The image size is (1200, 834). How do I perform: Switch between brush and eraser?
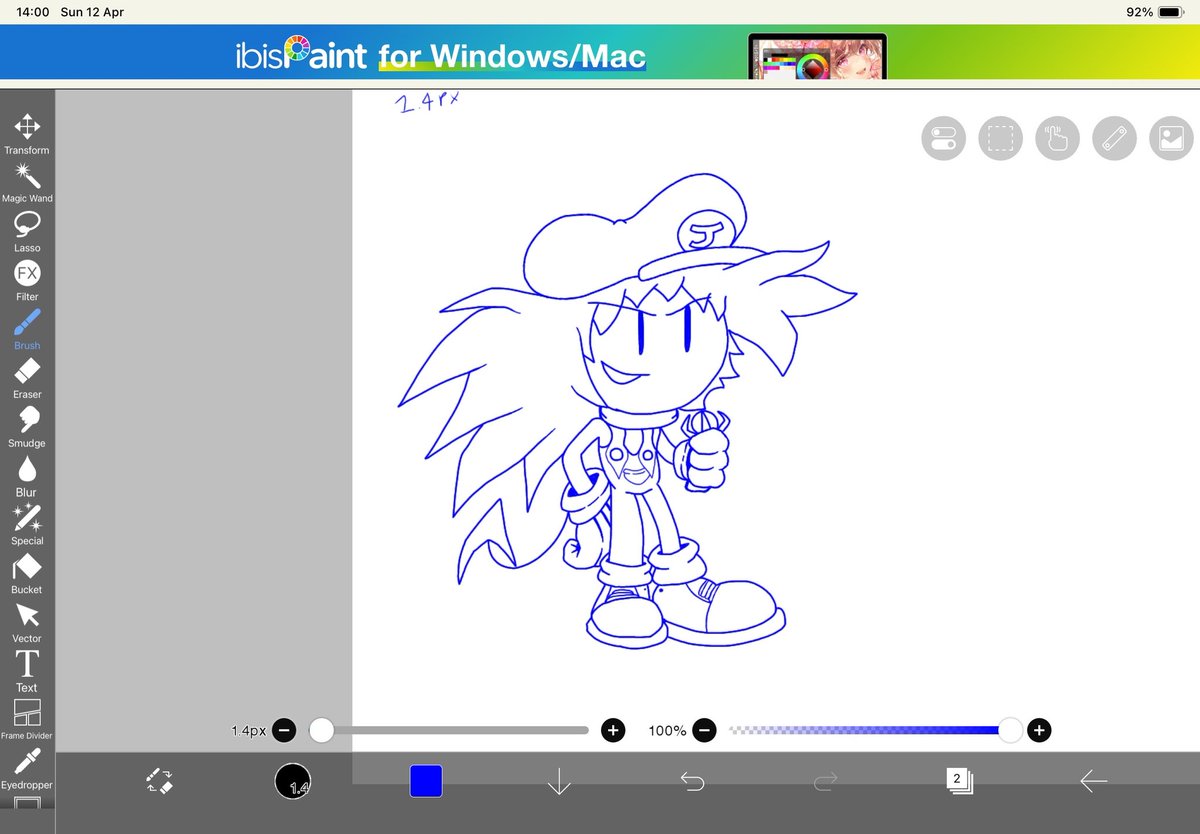(x=160, y=781)
